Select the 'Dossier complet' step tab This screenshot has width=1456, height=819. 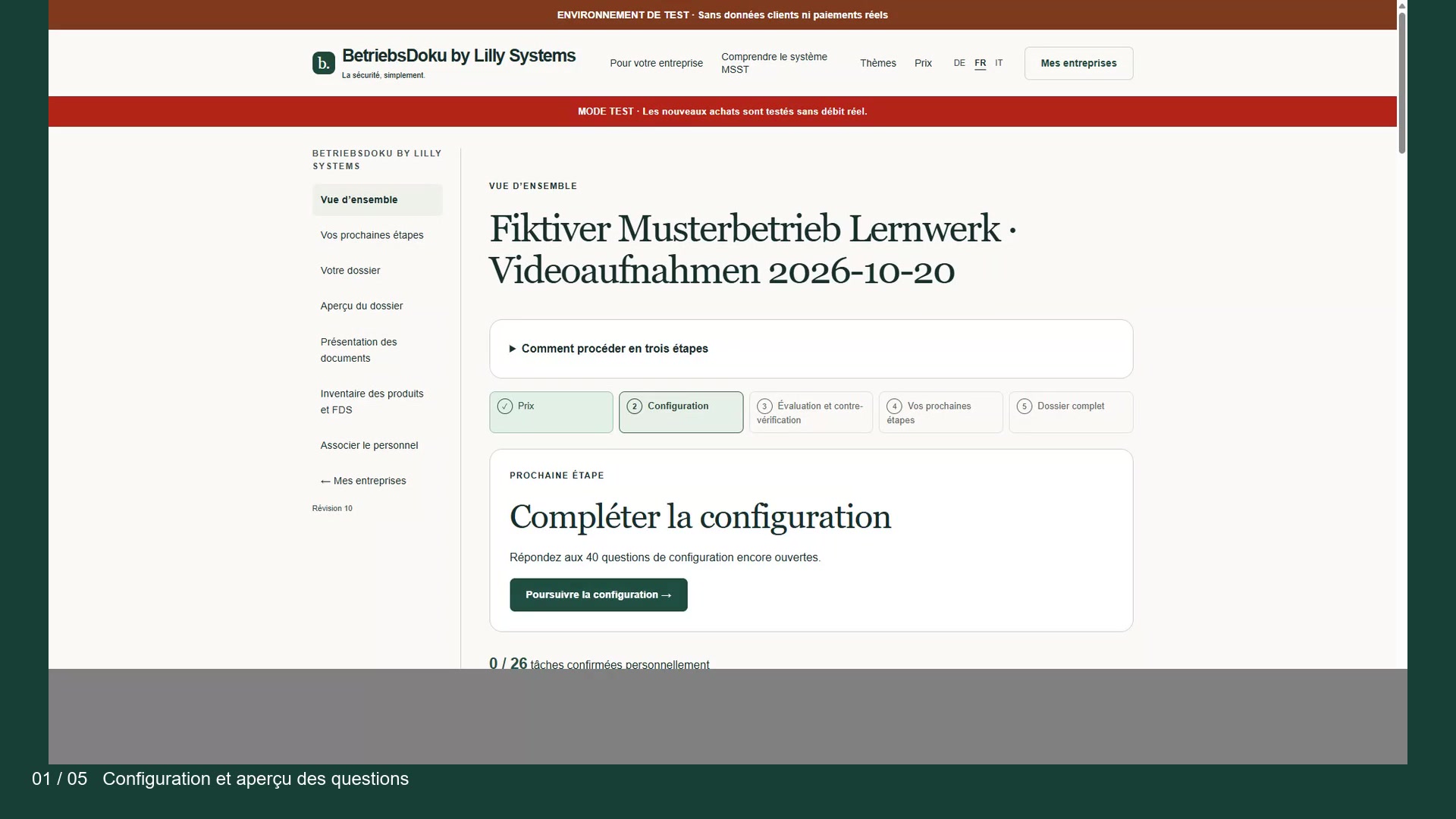(1071, 412)
